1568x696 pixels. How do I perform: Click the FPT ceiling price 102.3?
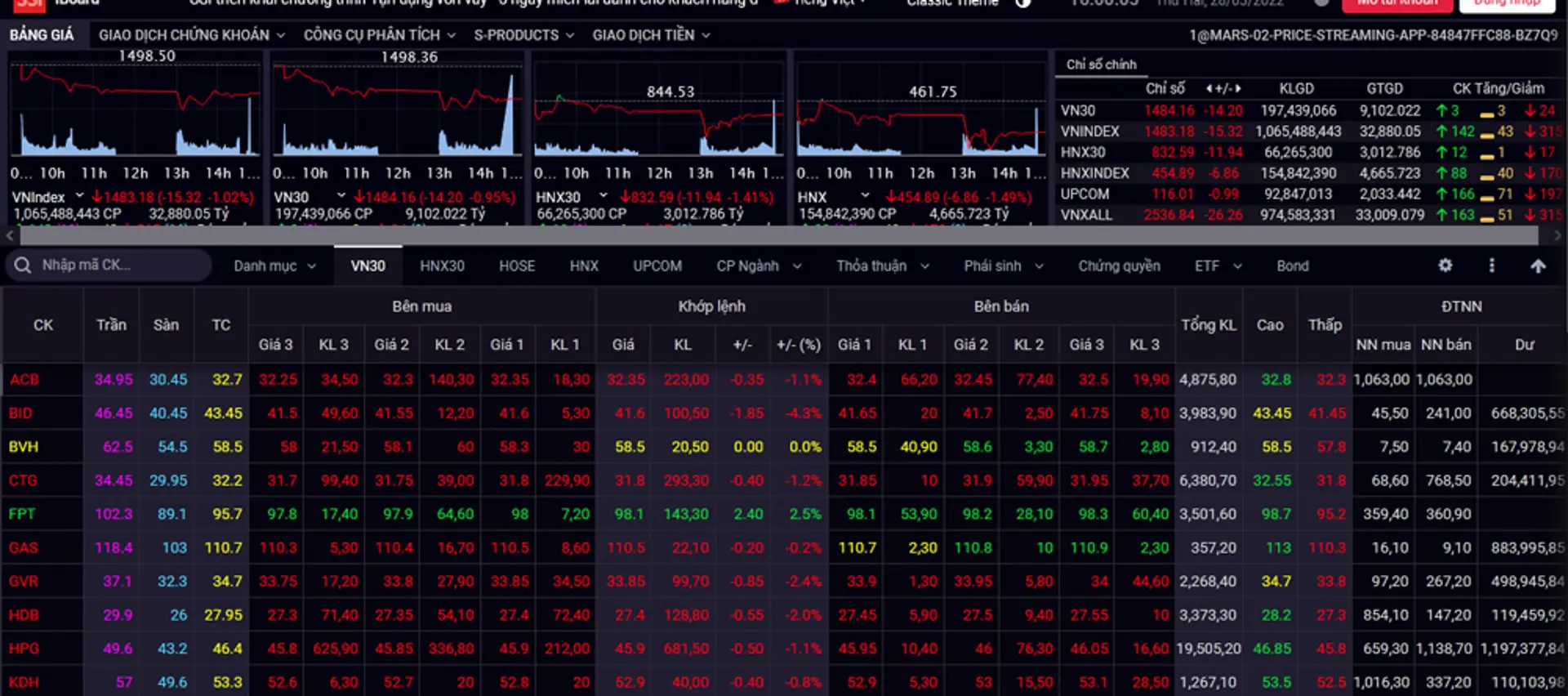[x=114, y=514]
